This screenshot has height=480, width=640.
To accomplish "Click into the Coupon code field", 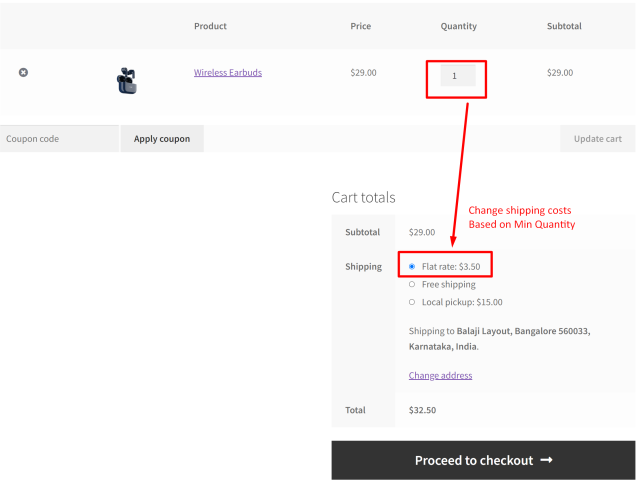I will pos(59,139).
